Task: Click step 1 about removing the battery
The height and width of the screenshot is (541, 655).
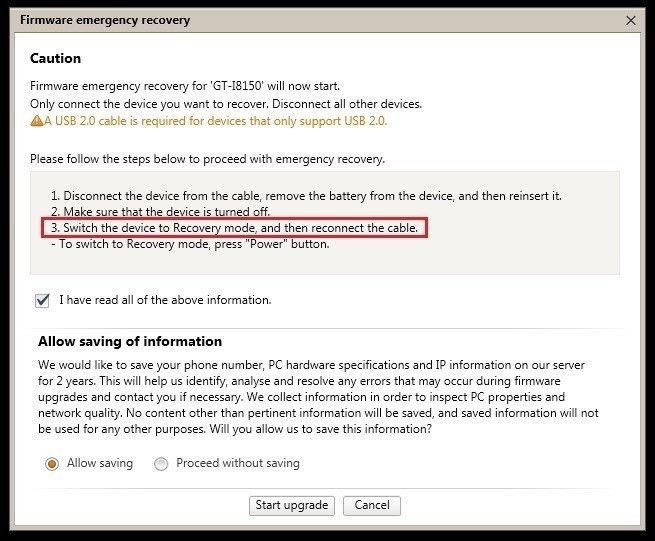Action: tap(306, 196)
